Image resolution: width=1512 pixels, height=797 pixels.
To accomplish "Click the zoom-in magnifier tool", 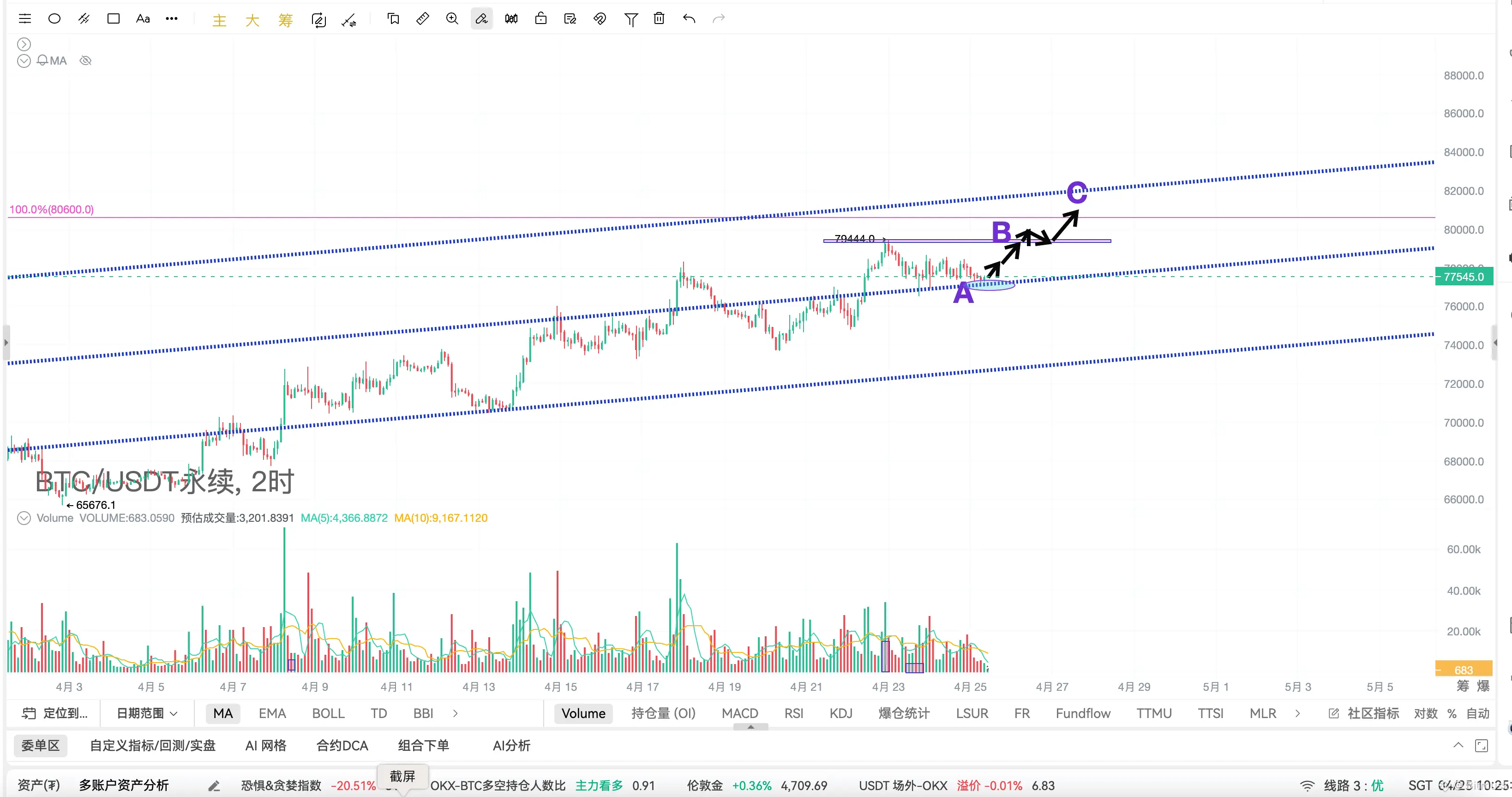I will click(x=452, y=19).
